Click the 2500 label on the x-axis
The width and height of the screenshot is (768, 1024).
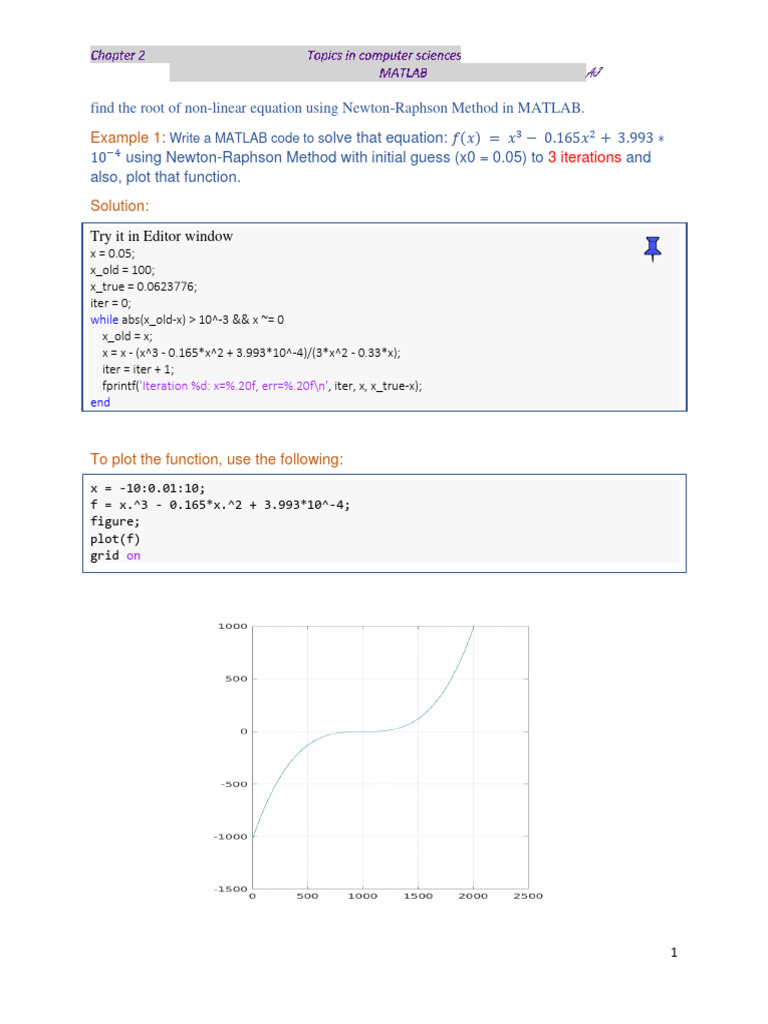point(529,896)
